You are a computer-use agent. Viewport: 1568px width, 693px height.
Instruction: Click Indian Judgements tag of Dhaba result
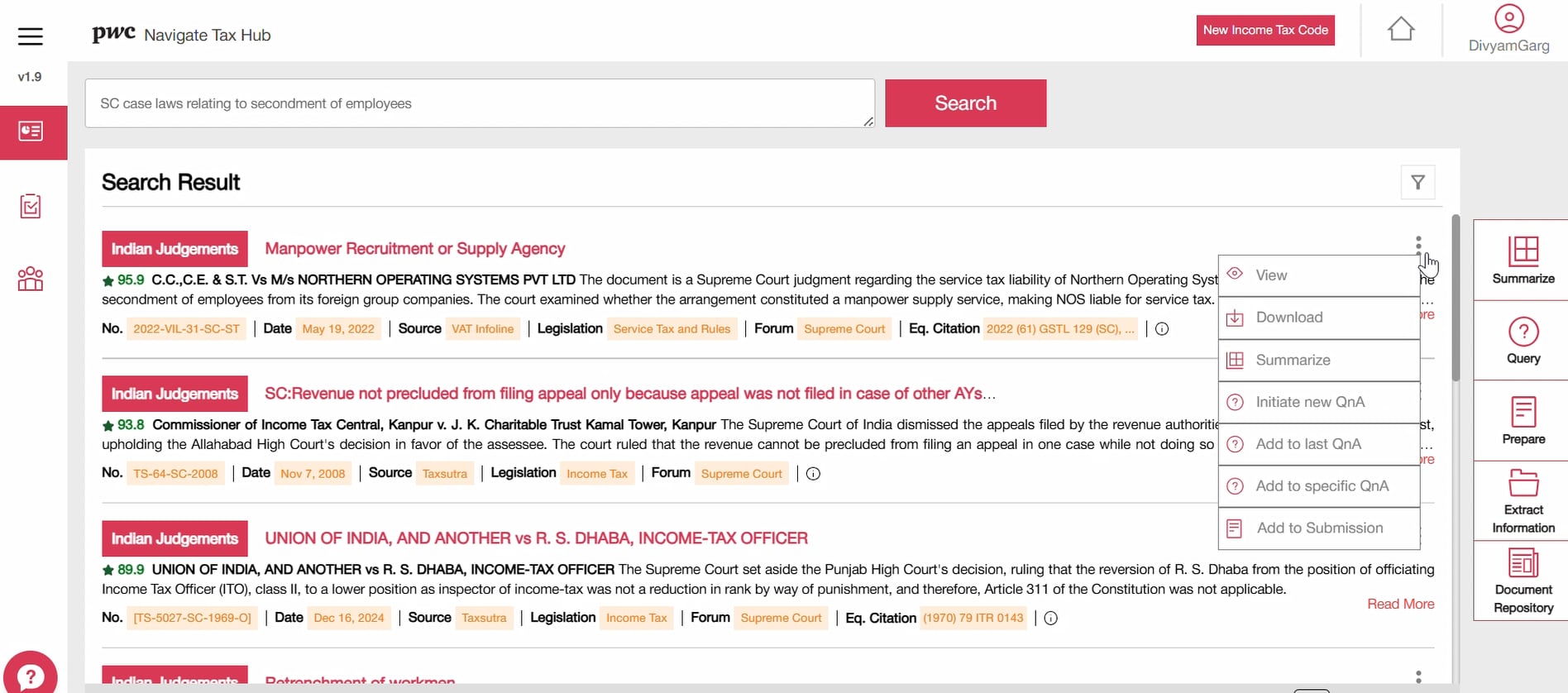tap(174, 538)
